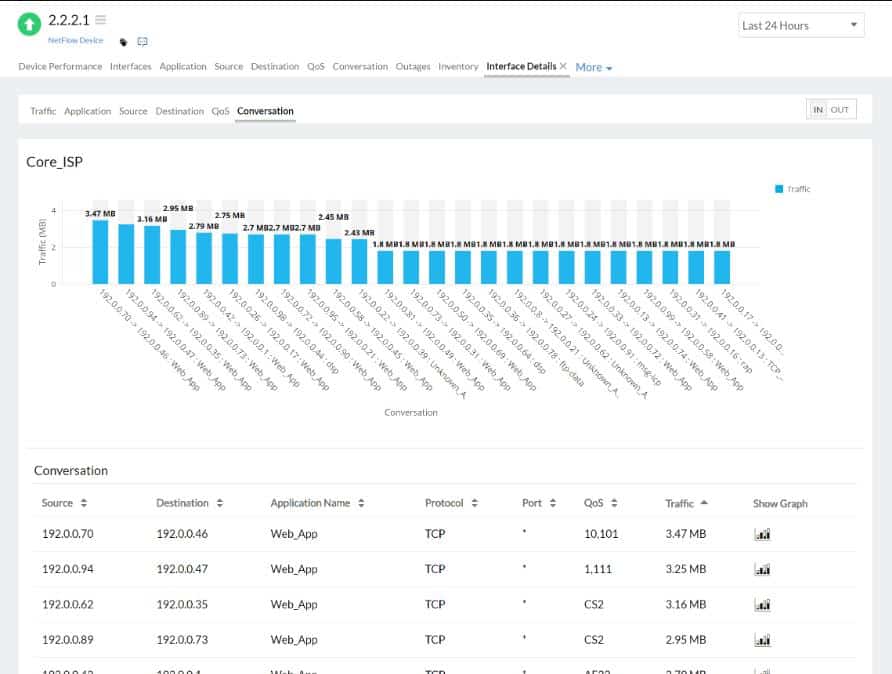Viewport: 892px width, 674px height.
Task: Click the Core_ISP chart title
Action: click(x=55, y=162)
